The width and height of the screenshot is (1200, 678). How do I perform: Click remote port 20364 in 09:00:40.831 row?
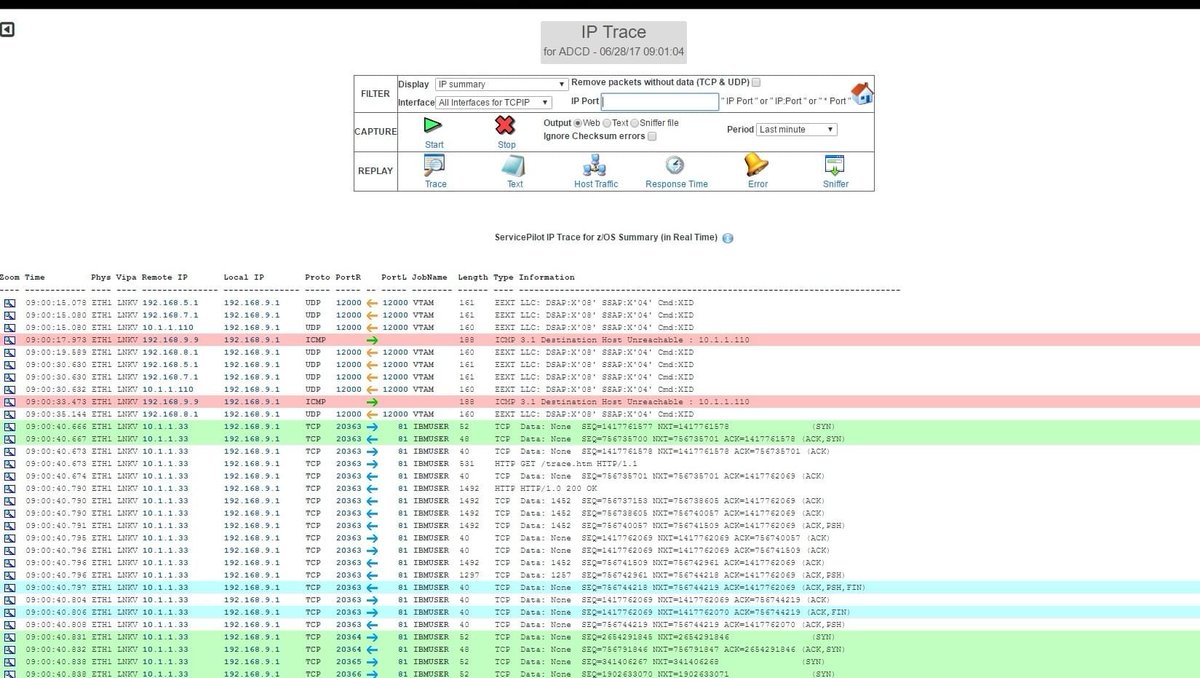point(348,636)
